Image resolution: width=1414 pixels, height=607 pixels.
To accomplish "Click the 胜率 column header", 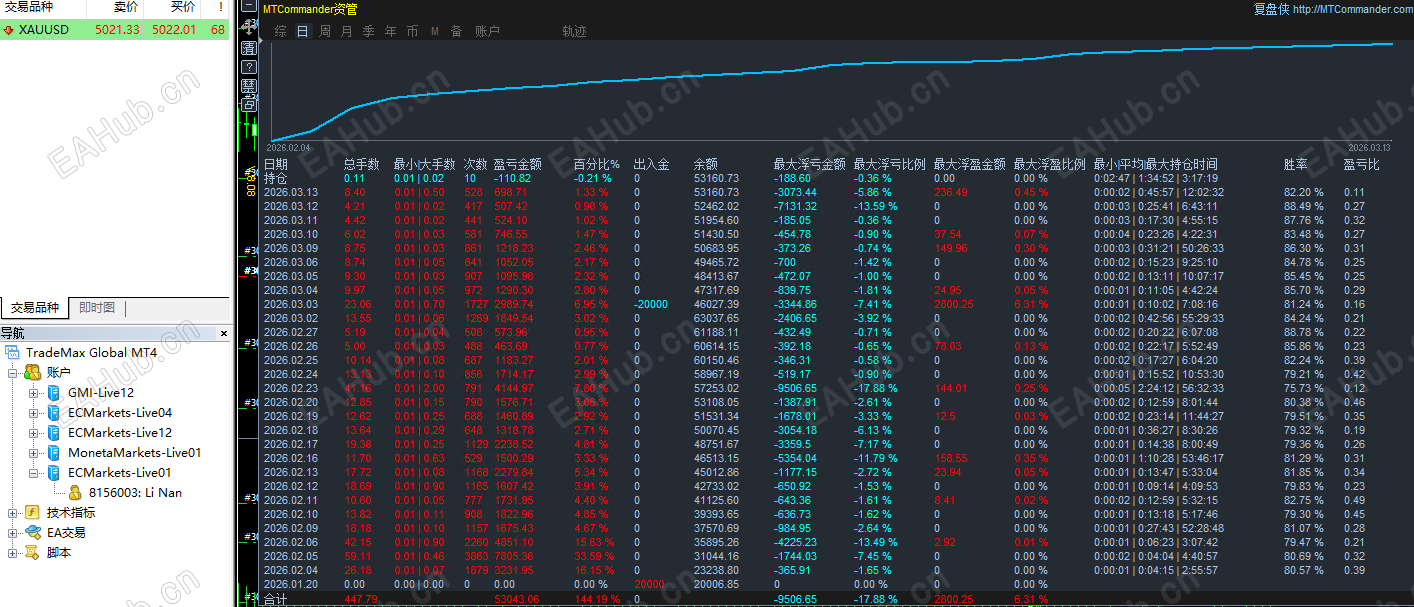I will pyautogui.click(x=1296, y=164).
